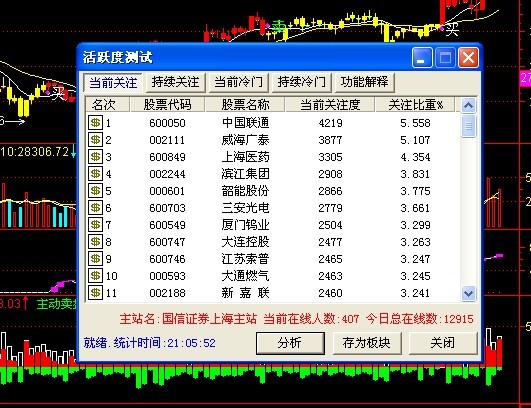531x408 pixels.
Task: Click the stock name 江苏索普
Action: click(x=246, y=259)
